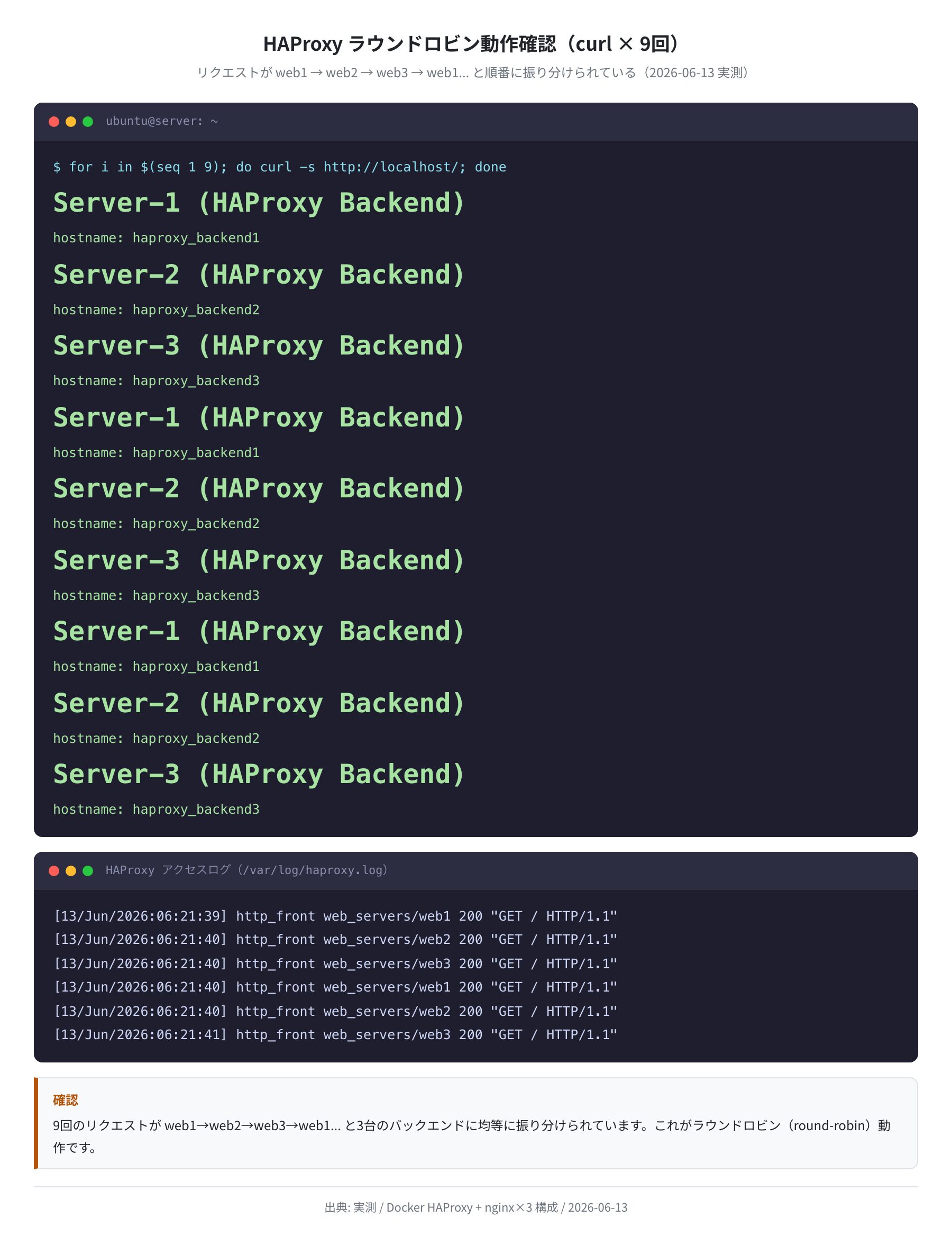Click the red dot in ubuntu@server terminal
The height and width of the screenshot is (1236, 952).
[54, 122]
